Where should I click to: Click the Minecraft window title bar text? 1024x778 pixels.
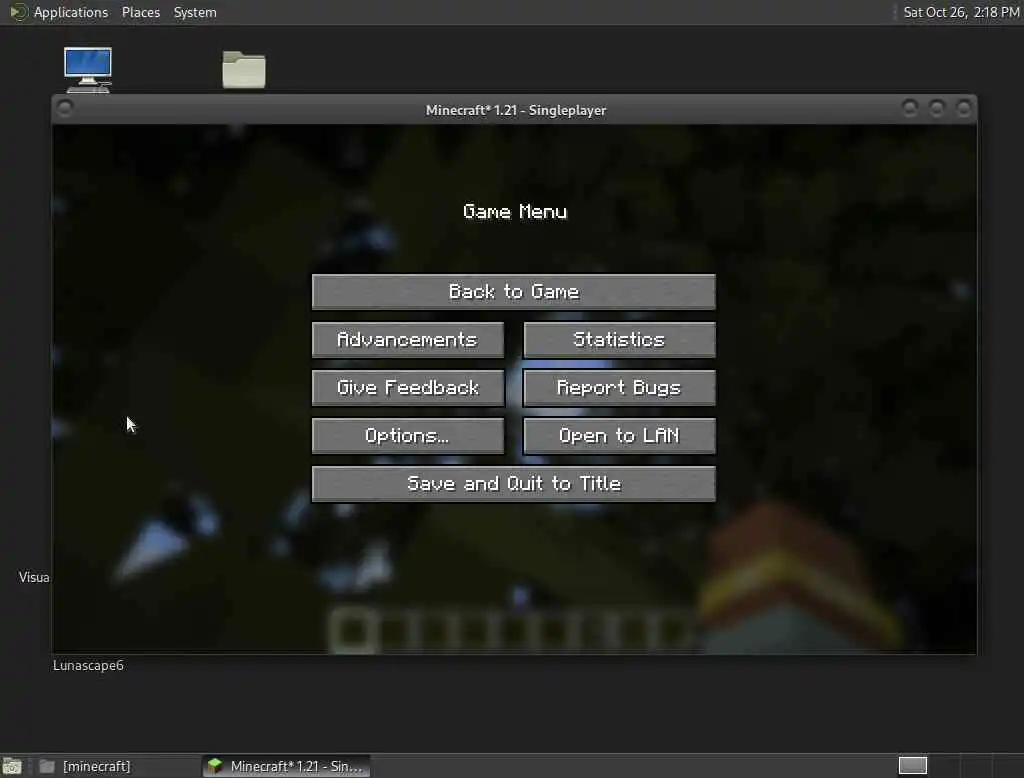pyautogui.click(x=516, y=110)
